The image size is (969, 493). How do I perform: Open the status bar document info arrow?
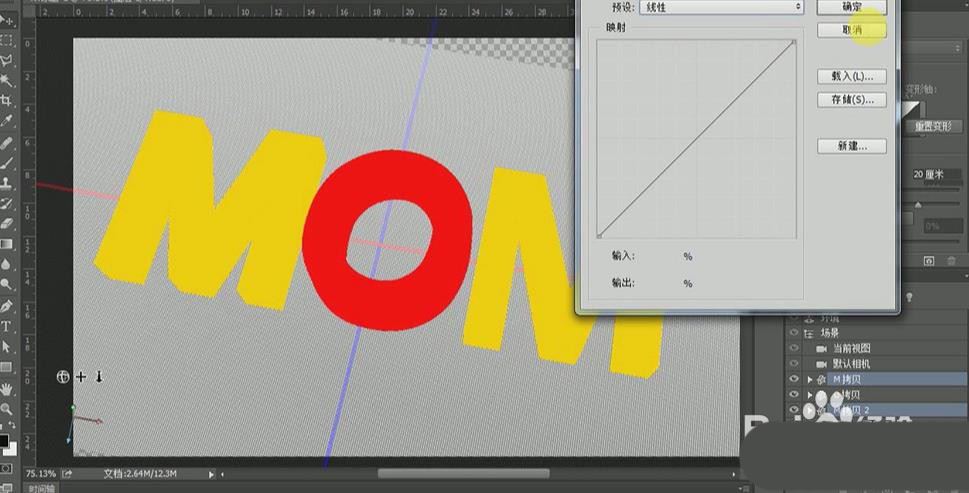click(x=211, y=474)
